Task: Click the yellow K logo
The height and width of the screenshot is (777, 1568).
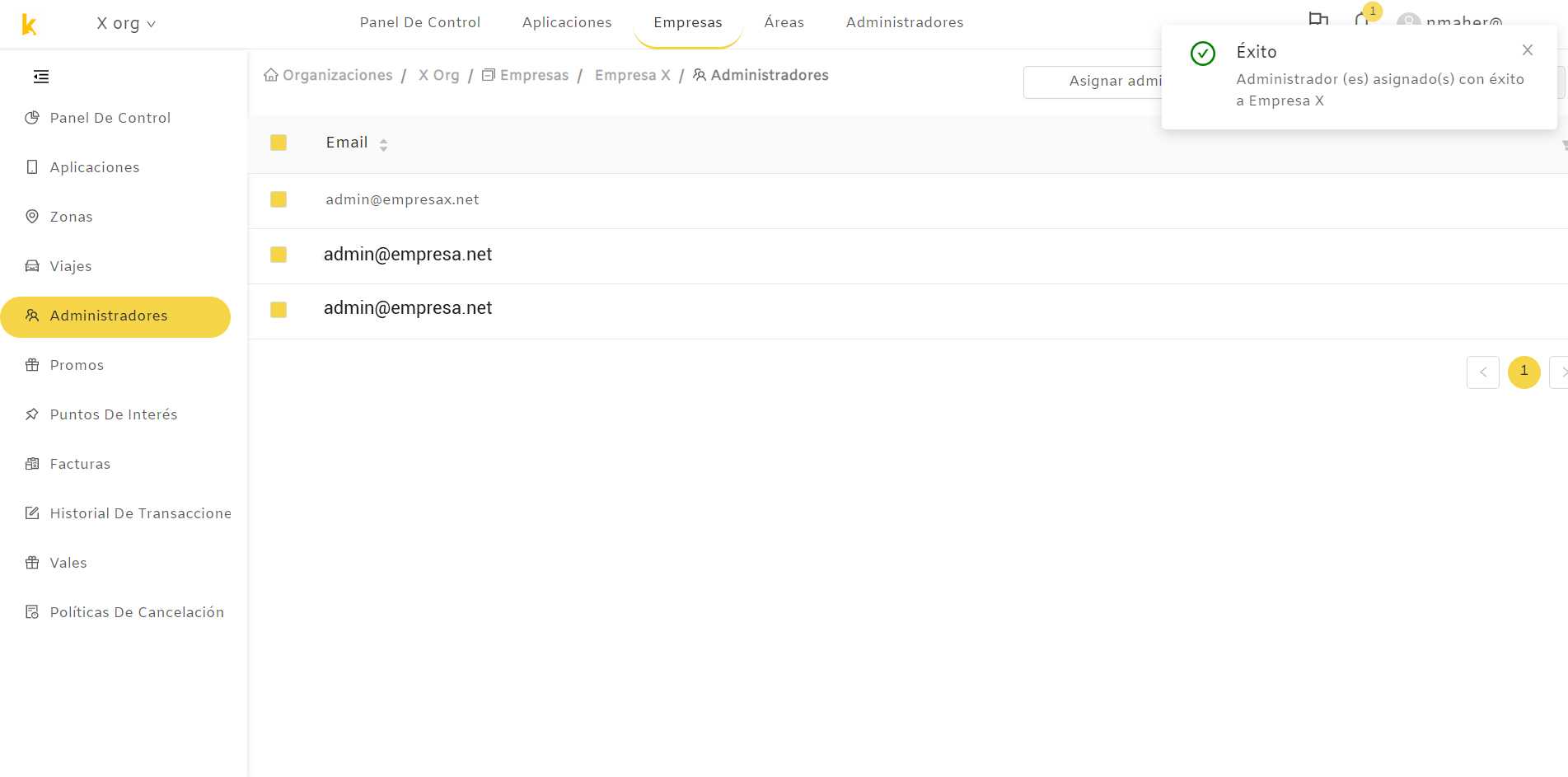Action: pyautogui.click(x=29, y=25)
